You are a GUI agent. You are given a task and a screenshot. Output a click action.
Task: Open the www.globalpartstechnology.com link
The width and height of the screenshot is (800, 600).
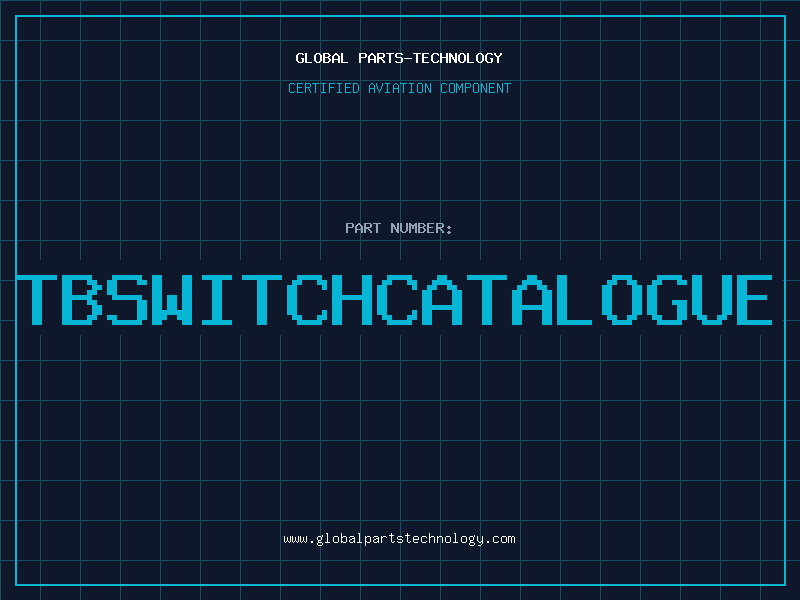point(399,539)
